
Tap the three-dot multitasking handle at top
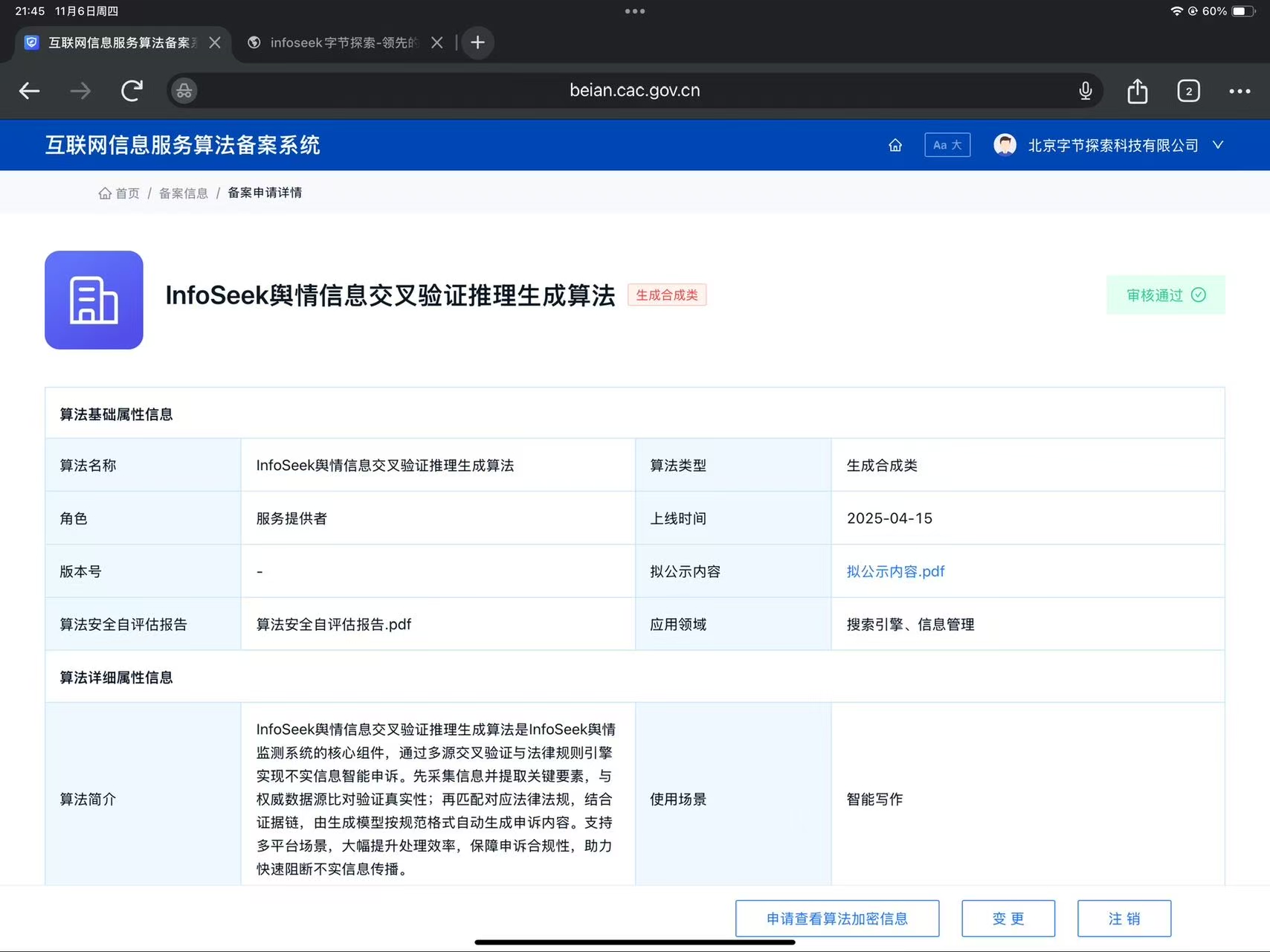[x=635, y=11]
